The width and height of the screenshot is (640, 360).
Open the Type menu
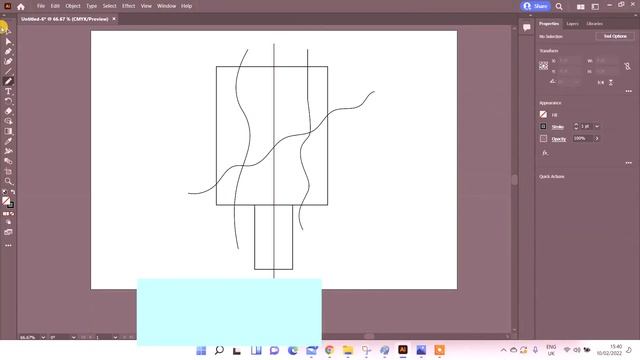coord(91,6)
